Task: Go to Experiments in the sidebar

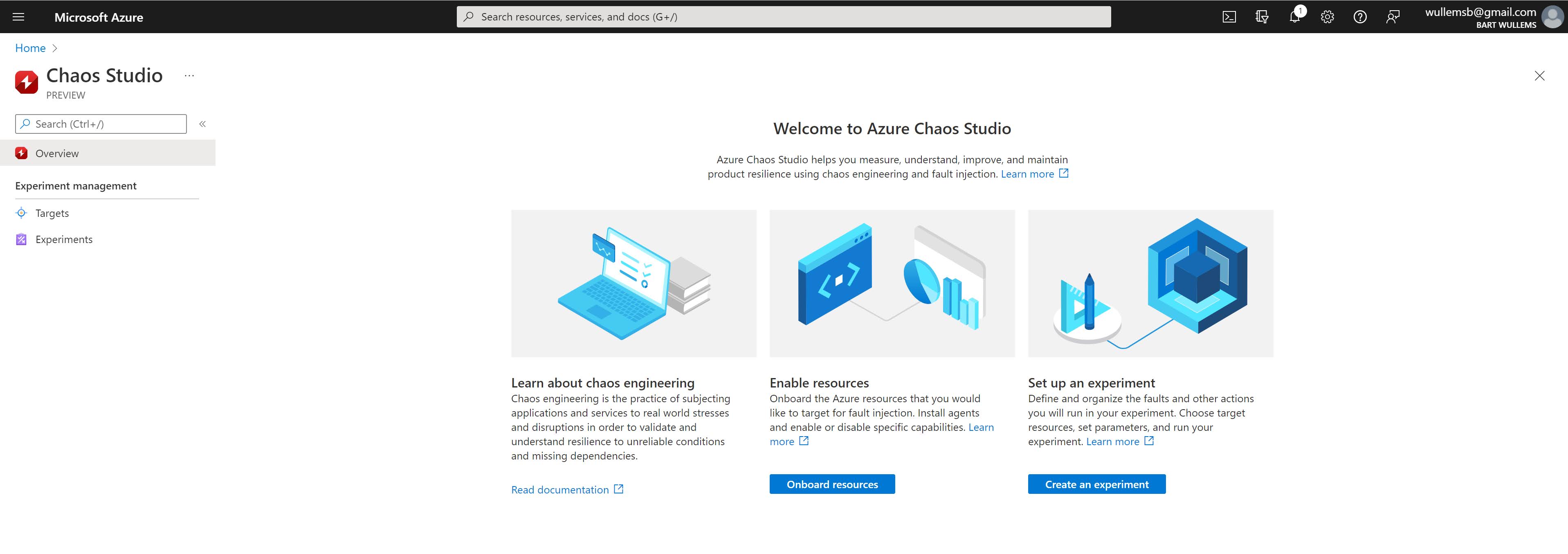Action: pos(64,239)
